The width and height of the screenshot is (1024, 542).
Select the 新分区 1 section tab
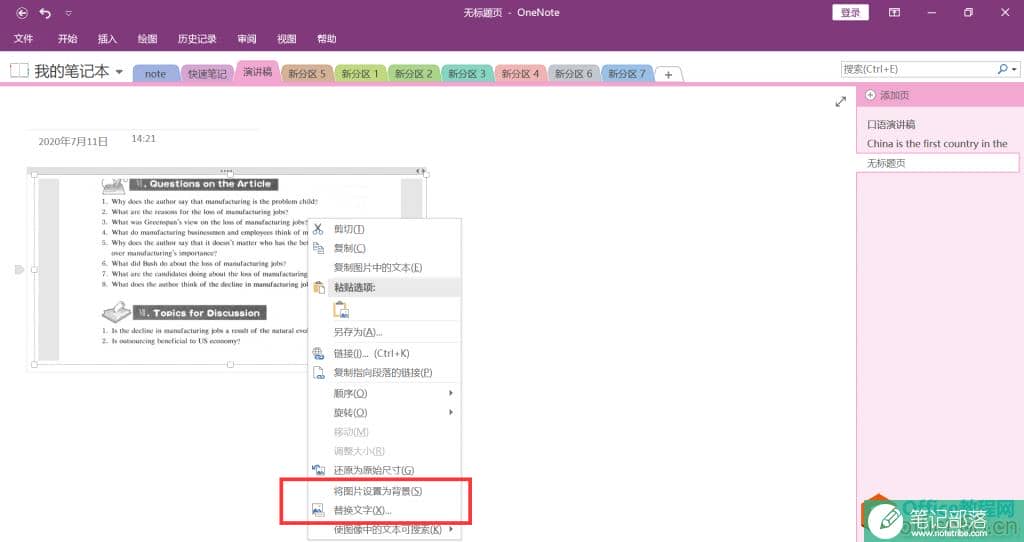coord(360,74)
